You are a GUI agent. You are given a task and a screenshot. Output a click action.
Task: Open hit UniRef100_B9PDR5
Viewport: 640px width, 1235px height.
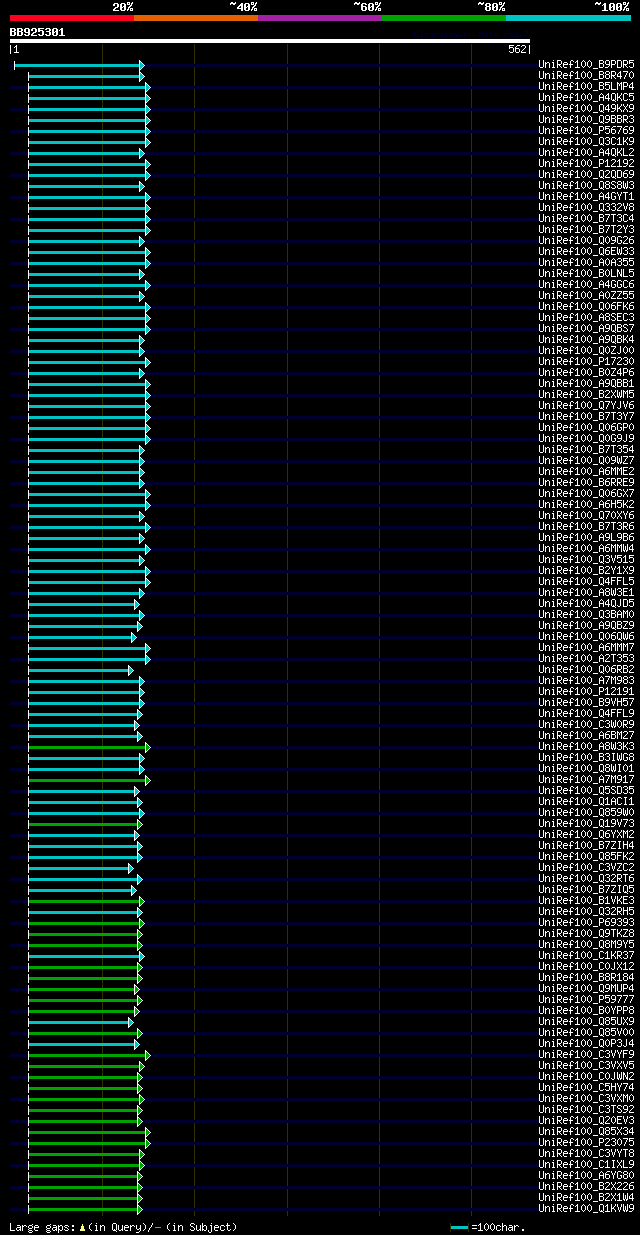pyautogui.click(x=586, y=64)
